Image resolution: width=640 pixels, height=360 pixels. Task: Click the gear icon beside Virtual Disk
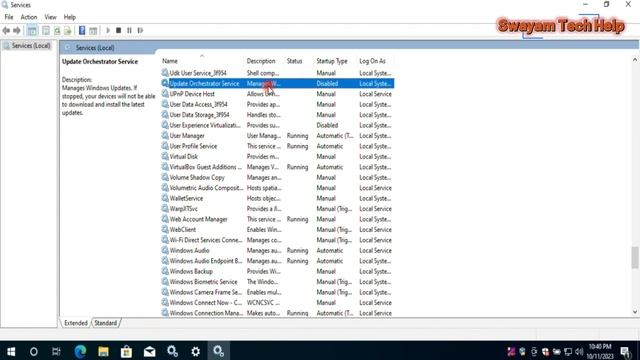(x=165, y=156)
